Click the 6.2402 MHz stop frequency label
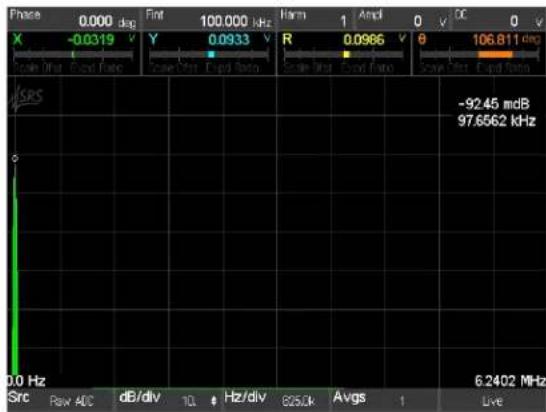 click(x=510, y=381)
